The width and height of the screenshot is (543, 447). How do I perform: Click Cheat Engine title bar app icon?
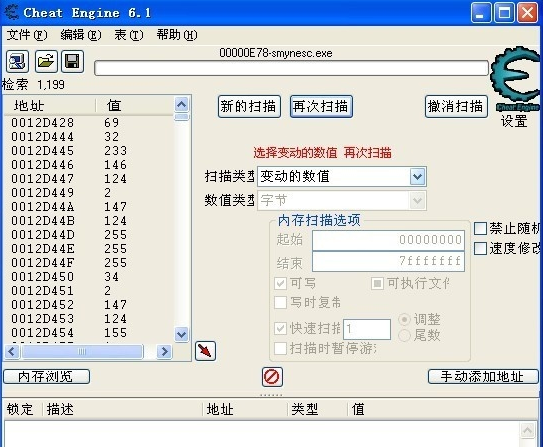coord(12,12)
